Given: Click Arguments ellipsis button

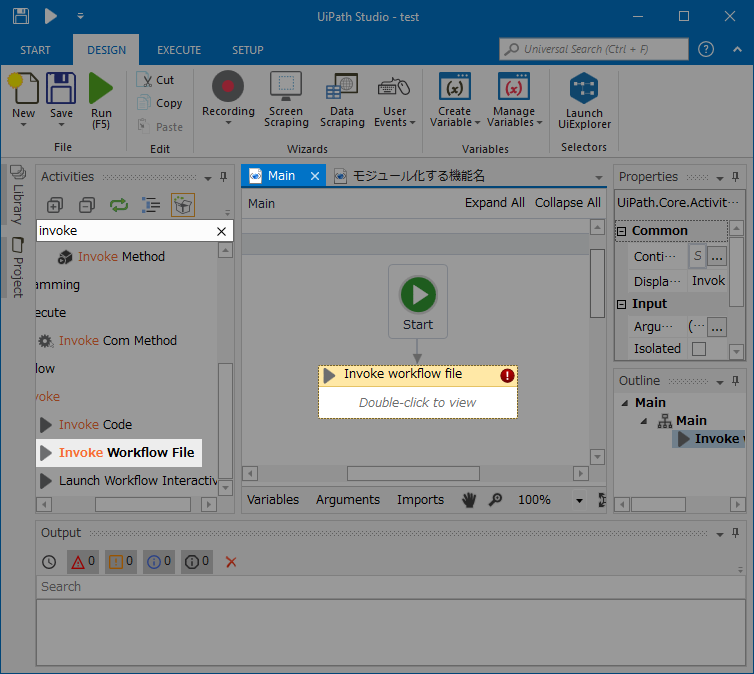Looking at the screenshot, I should [x=716, y=327].
